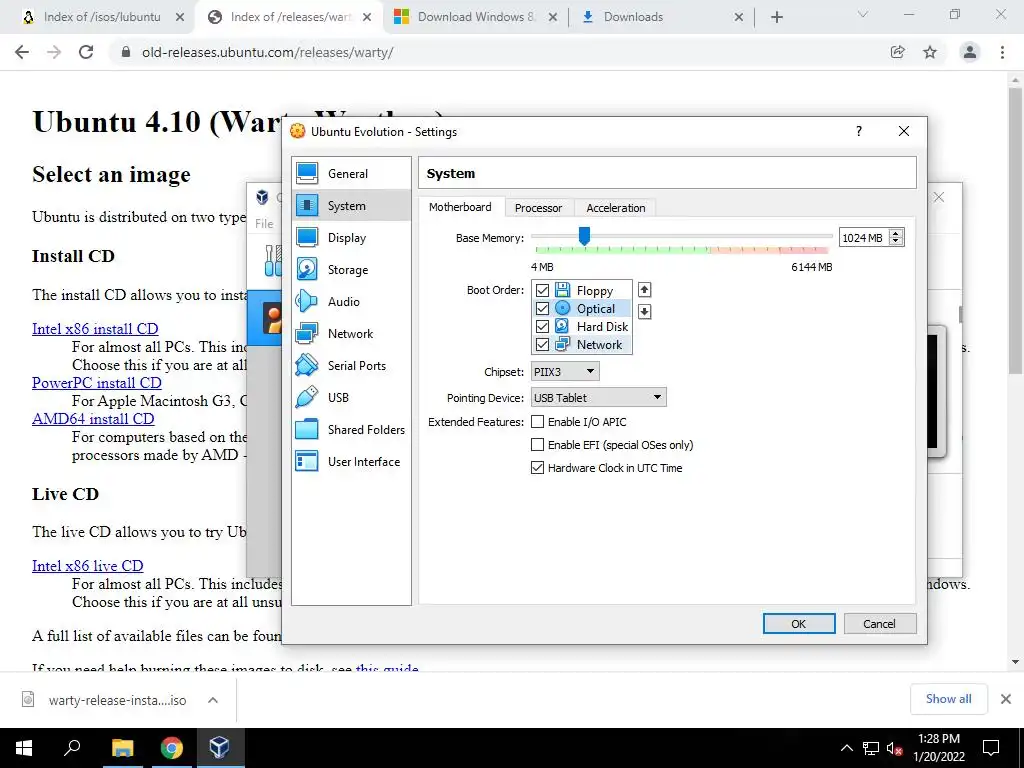Viewport: 1024px width, 768px height.
Task: Open the Chipset PIIX3 dropdown
Action: click(x=565, y=372)
